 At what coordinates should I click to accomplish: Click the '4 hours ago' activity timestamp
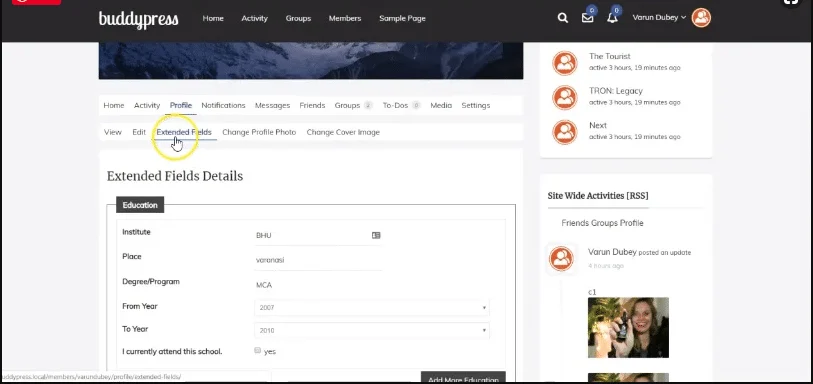tap(606, 266)
